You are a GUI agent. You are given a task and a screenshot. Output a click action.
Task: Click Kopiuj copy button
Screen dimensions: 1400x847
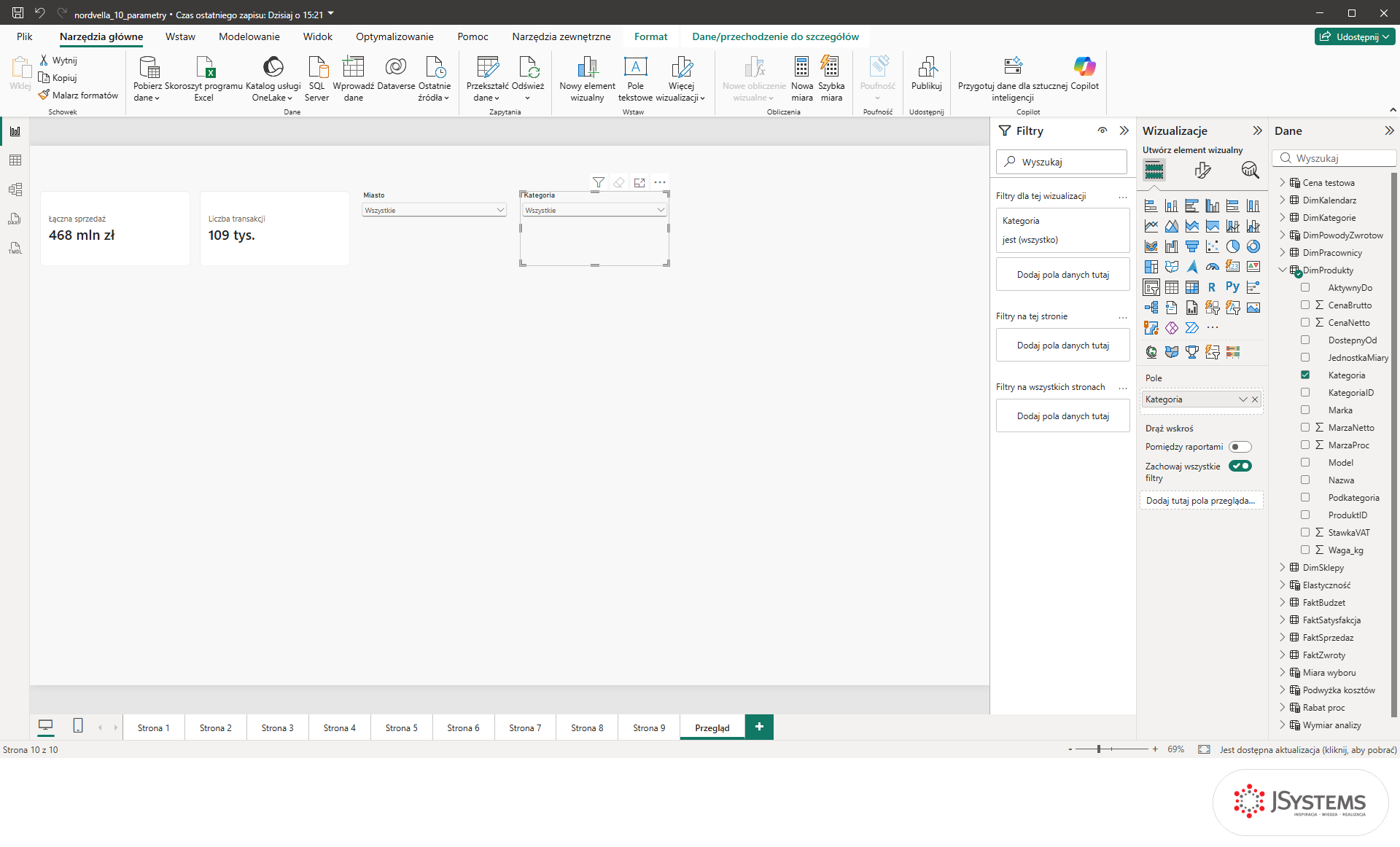[58, 78]
